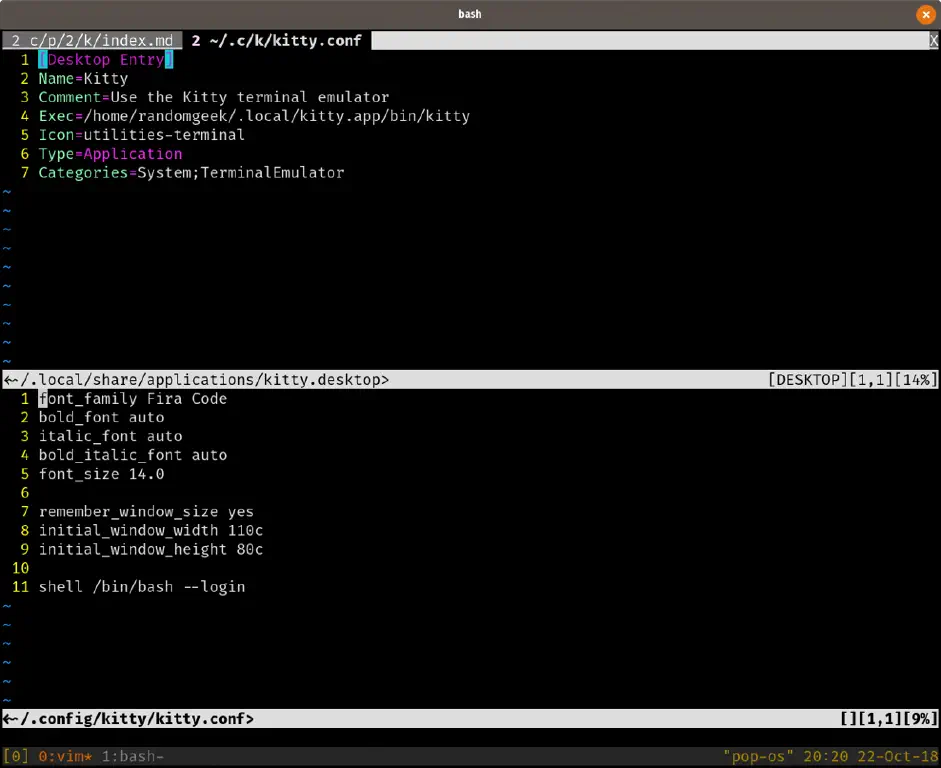Screen dimensions: 941x768
Task: Click the Categories=System;TerminalEmulator line
Action: [x=191, y=173]
